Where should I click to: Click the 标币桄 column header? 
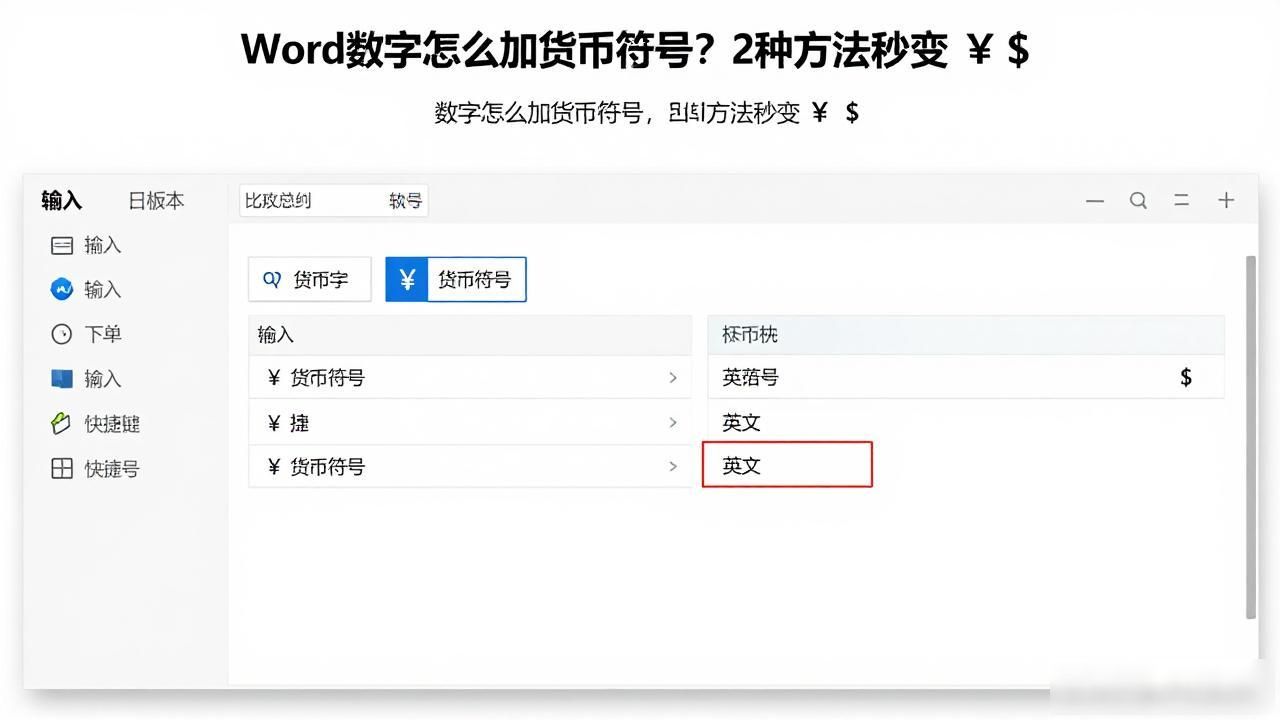(966, 335)
